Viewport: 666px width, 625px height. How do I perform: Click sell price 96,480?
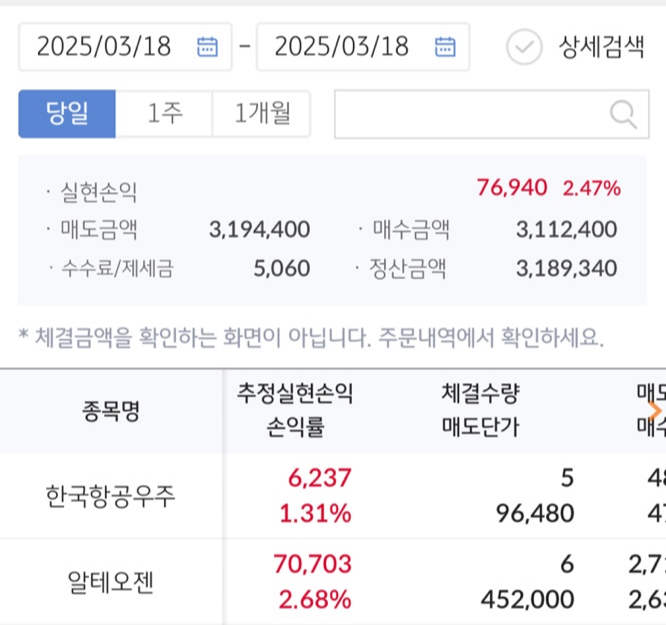pos(535,513)
